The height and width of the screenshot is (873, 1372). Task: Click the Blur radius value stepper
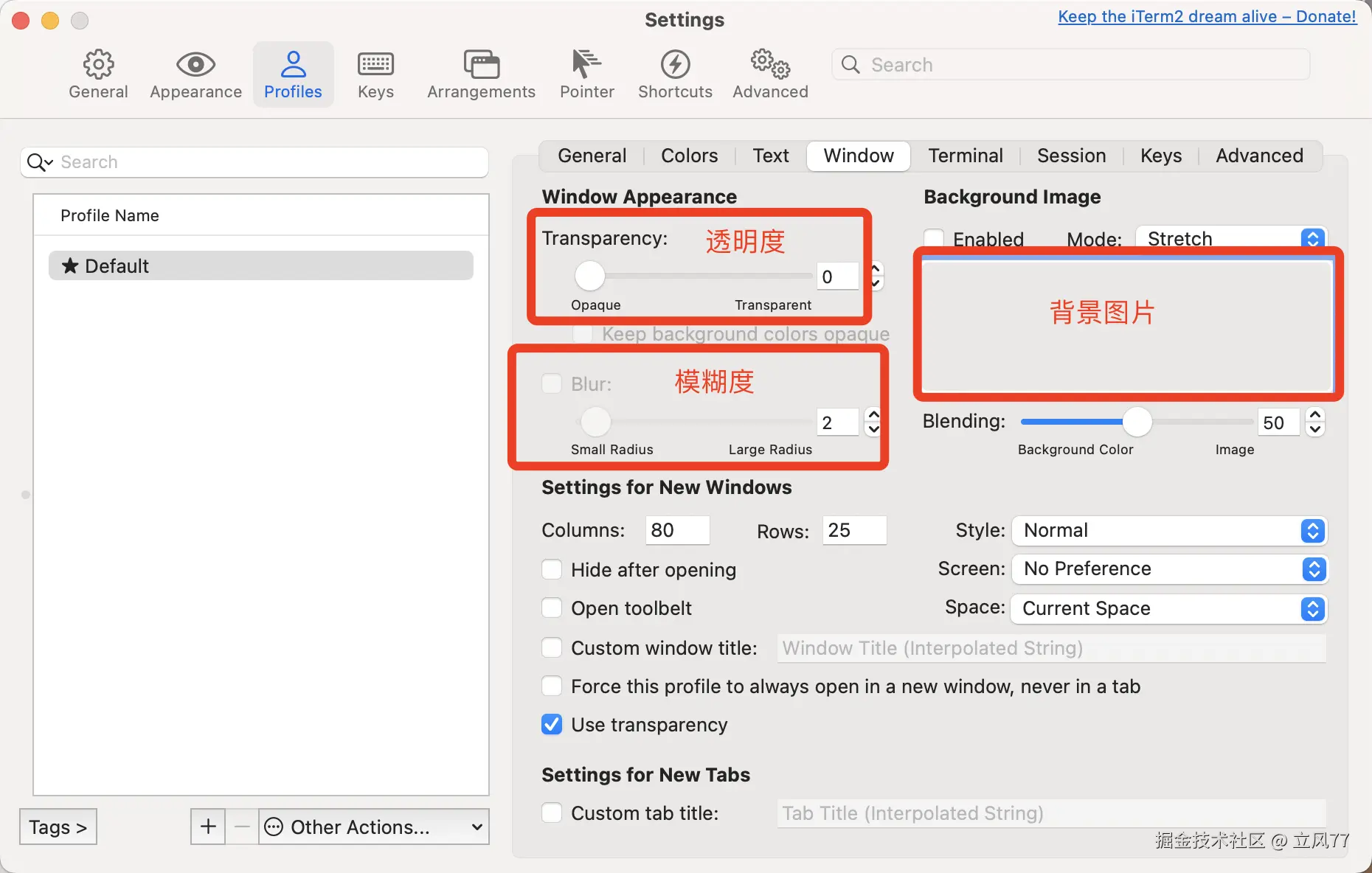[x=873, y=422]
